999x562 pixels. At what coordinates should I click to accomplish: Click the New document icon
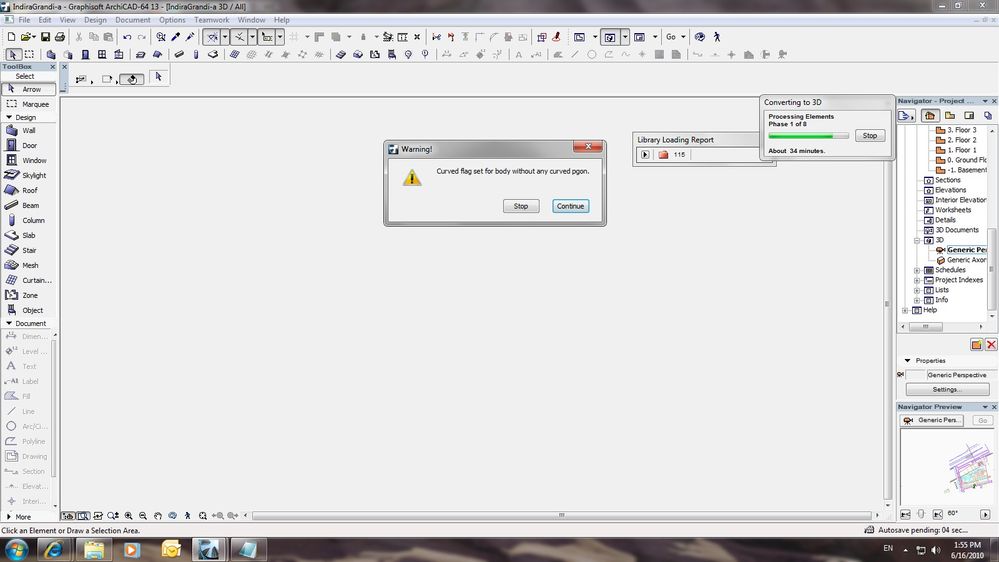11,37
